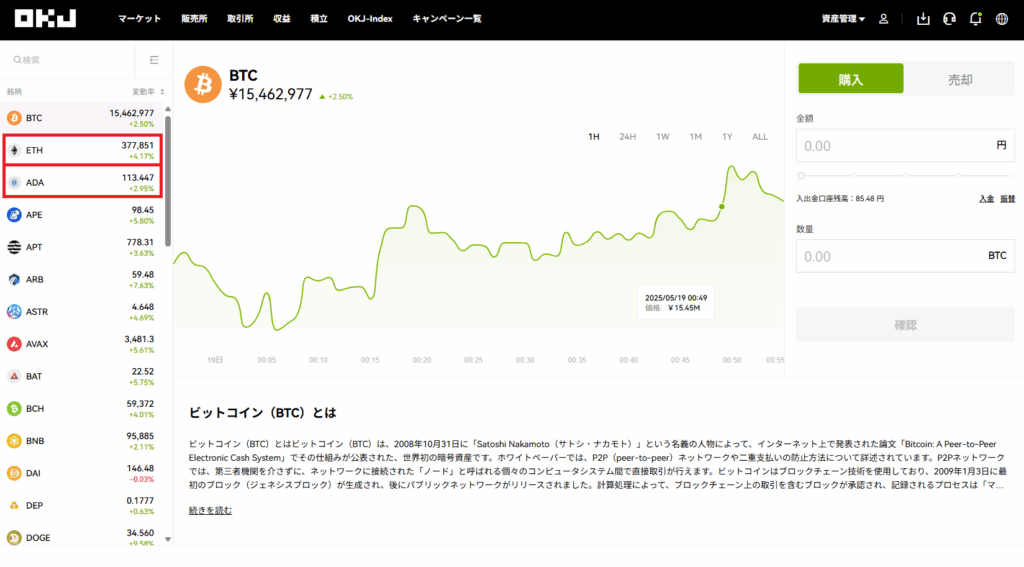Switch to 購入 (buy) mode
Image resolution: width=1024 pixels, height=567 pixels.
click(851, 79)
